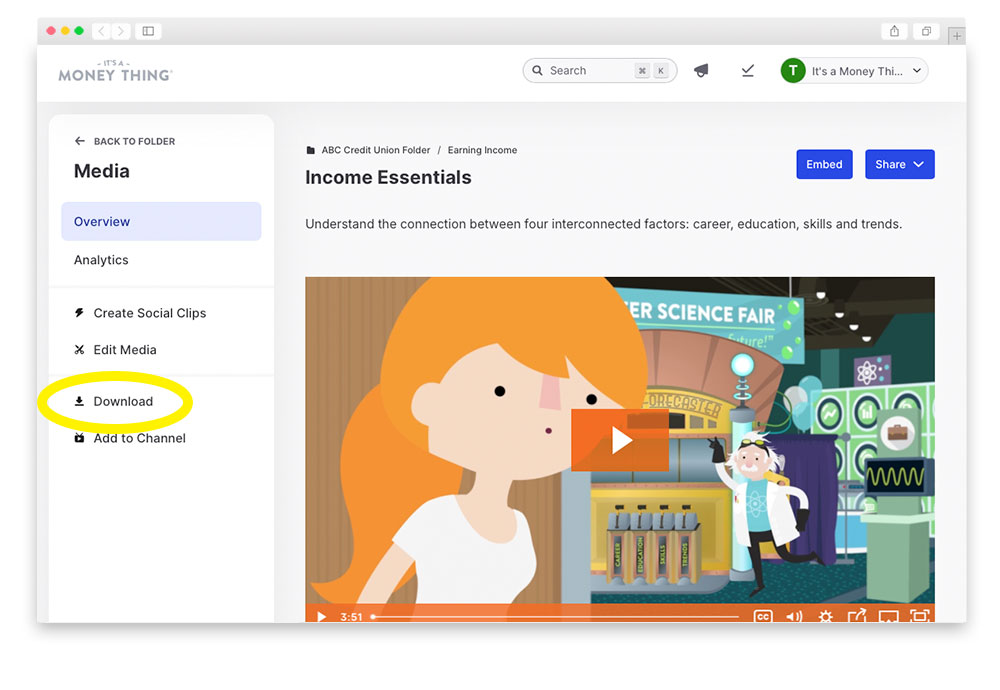Click the browser forward arrow
The height and width of the screenshot is (690, 1000).
click(x=121, y=31)
